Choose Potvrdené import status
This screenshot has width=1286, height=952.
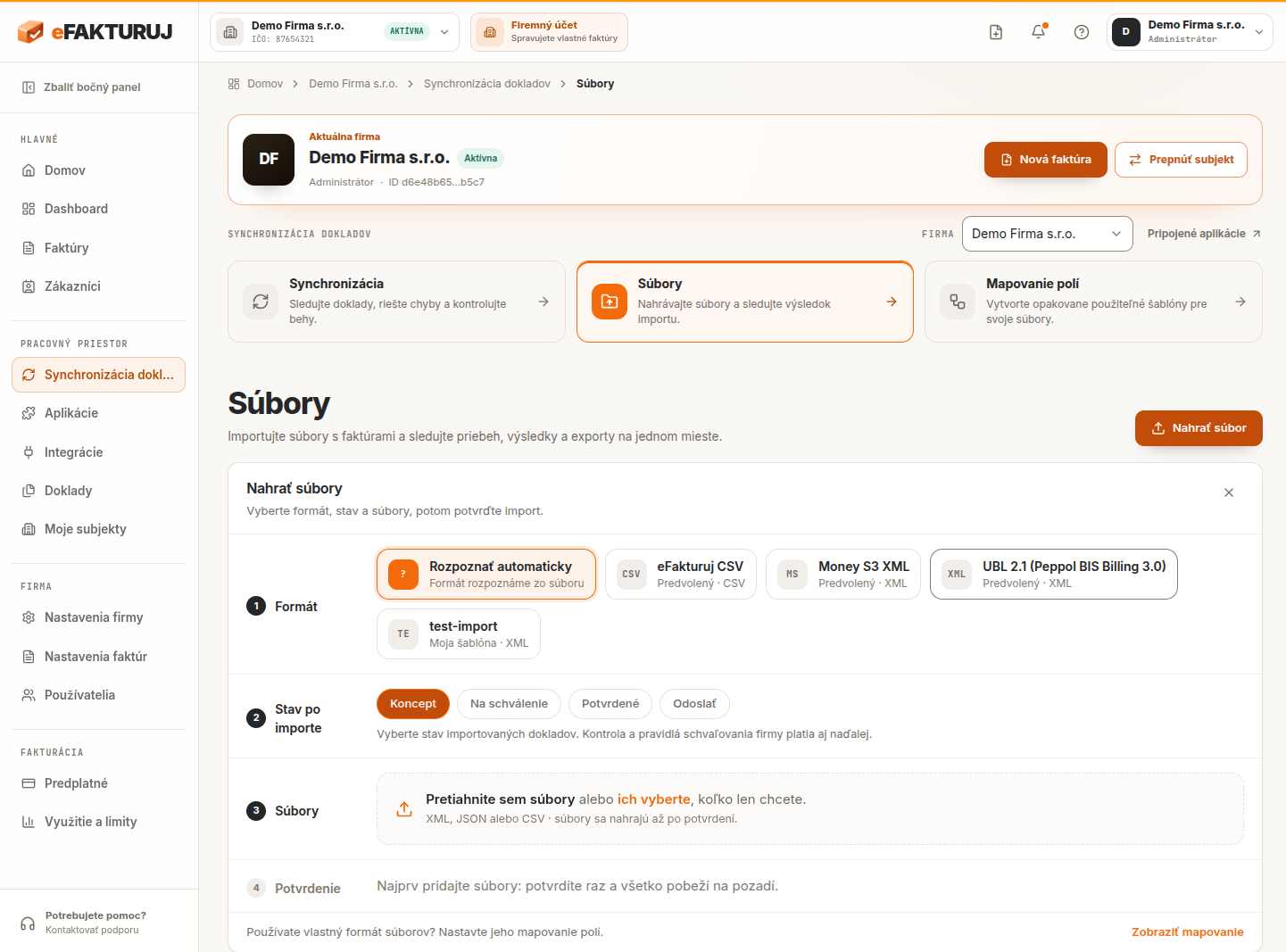tap(610, 704)
